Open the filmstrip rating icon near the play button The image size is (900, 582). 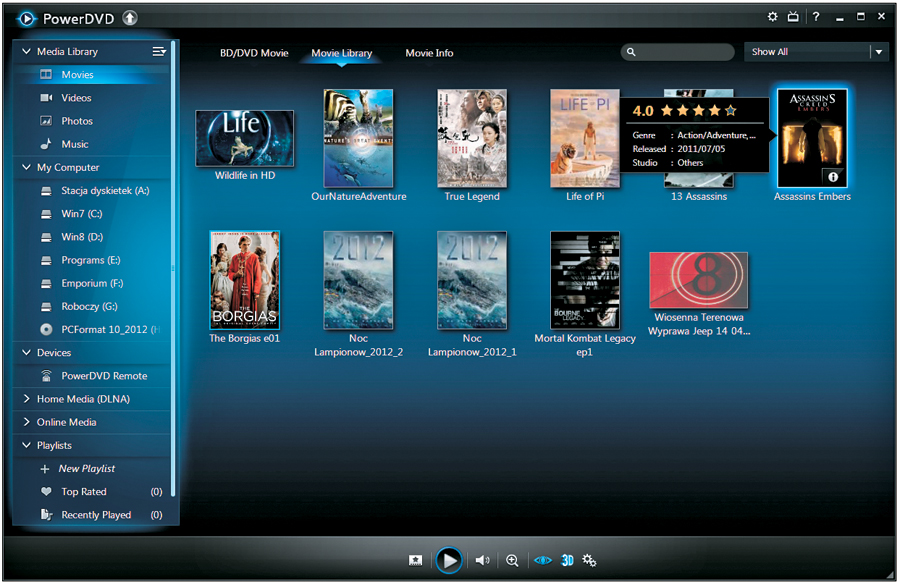click(415, 560)
